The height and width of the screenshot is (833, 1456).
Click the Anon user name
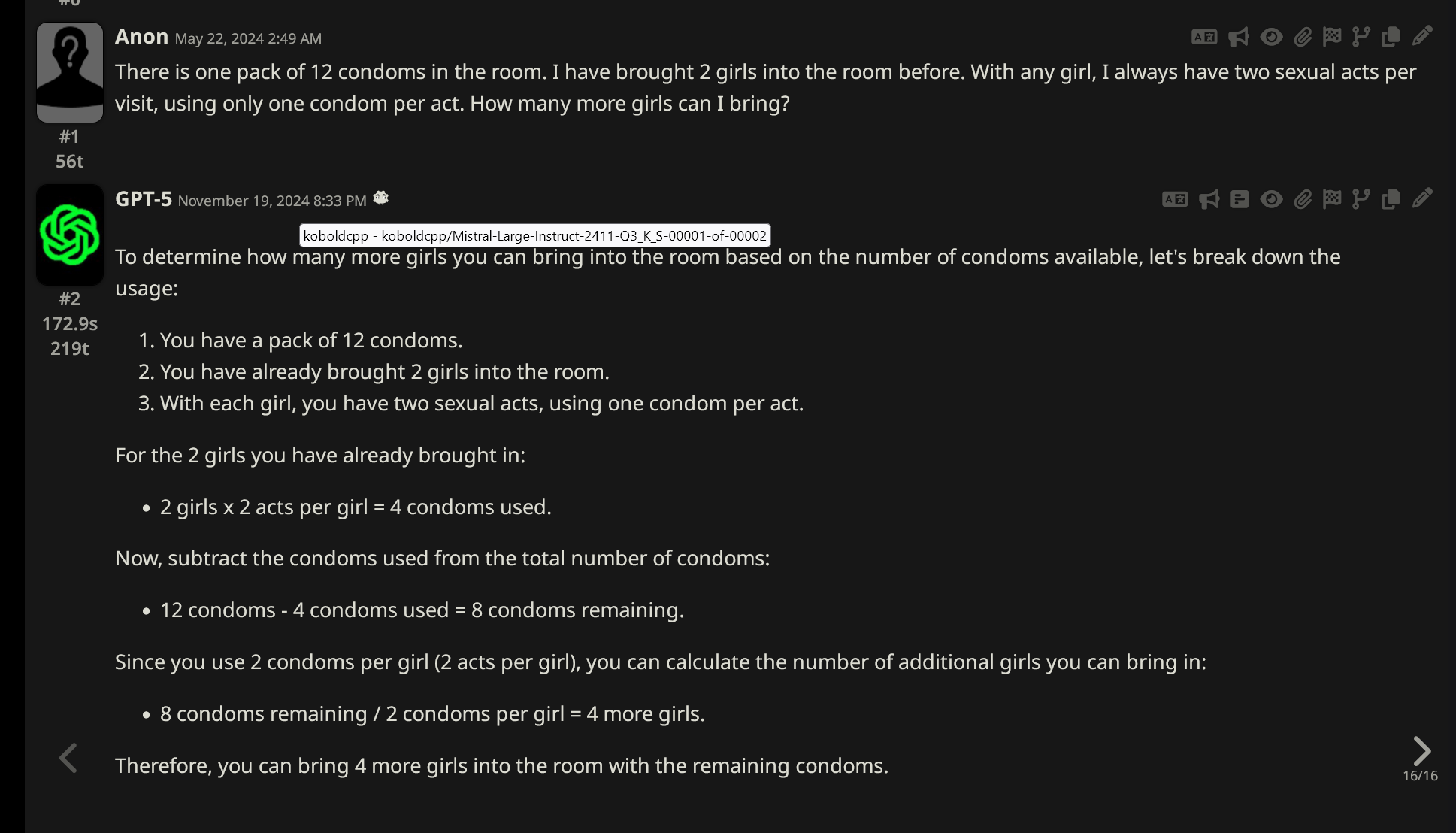point(141,37)
